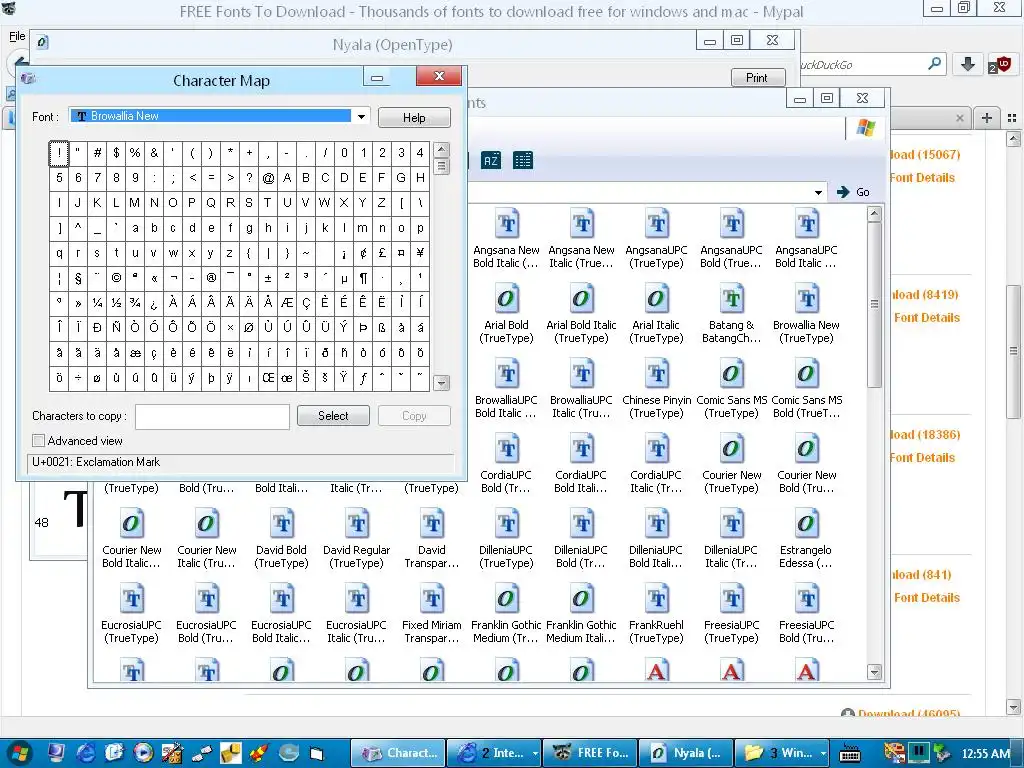This screenshot has width=1024, height=768.
Task: Enable the Advanced view checkbox
Action: pyautogui.click(x=39, y=441)
